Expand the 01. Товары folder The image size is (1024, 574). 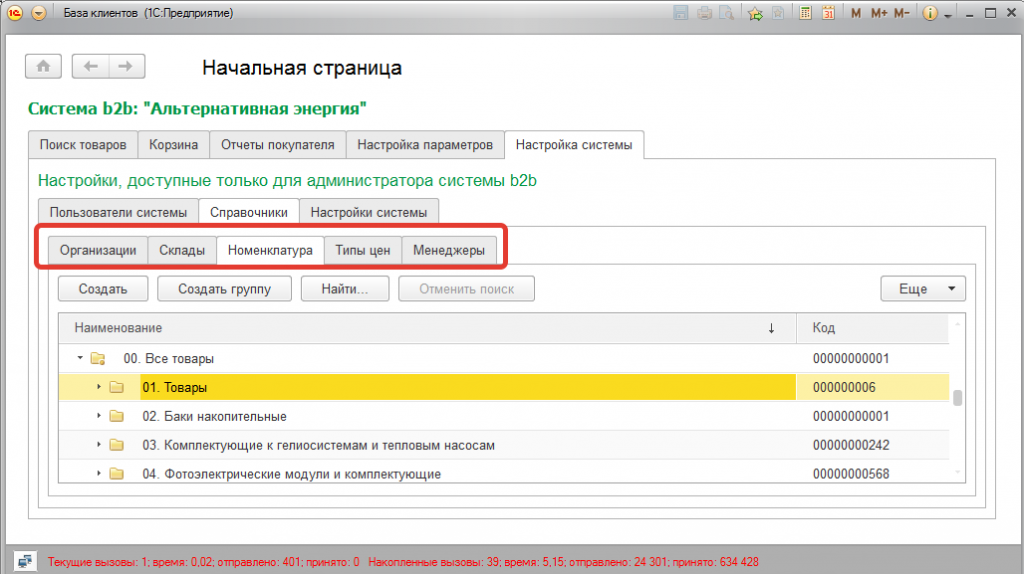tap(99, 387)
